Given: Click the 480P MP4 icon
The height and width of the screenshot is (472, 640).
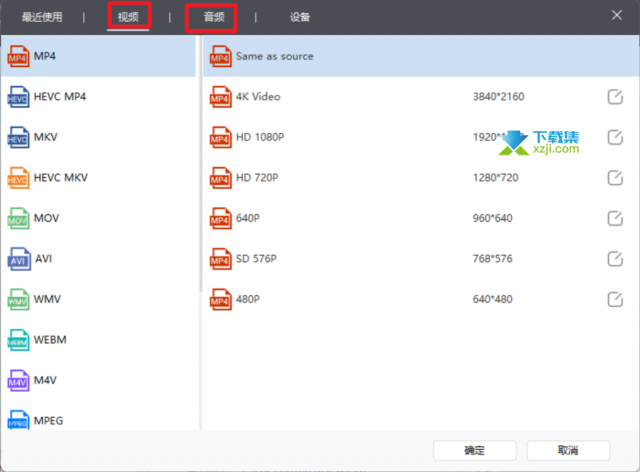Looking at the screenshot, I should pos(220,299).
